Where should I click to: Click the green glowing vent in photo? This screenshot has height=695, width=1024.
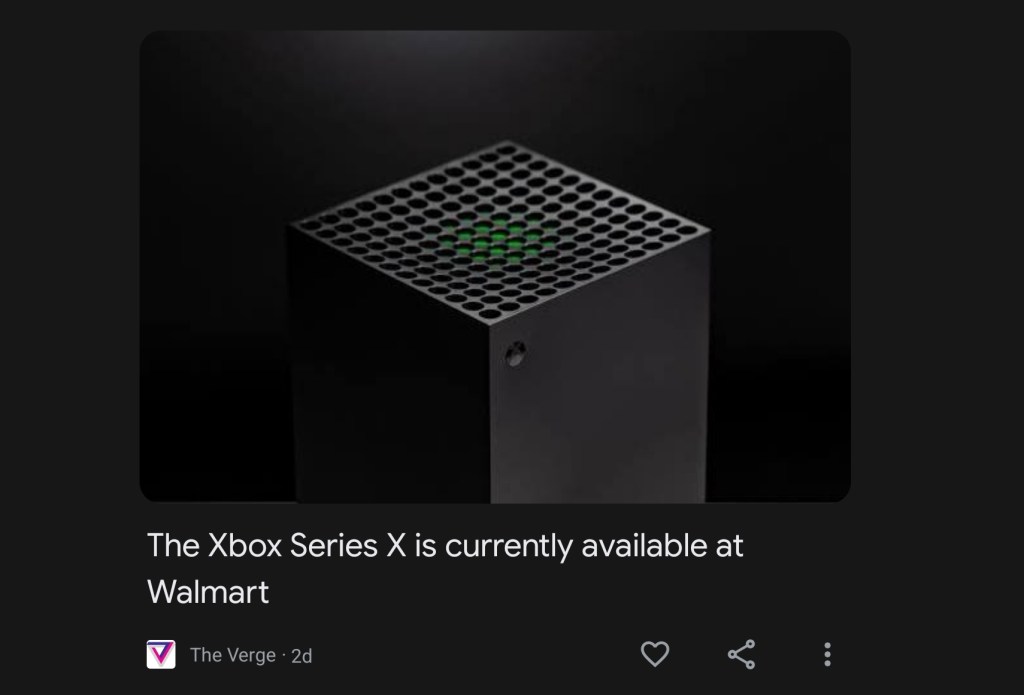(x=500, y=240)
